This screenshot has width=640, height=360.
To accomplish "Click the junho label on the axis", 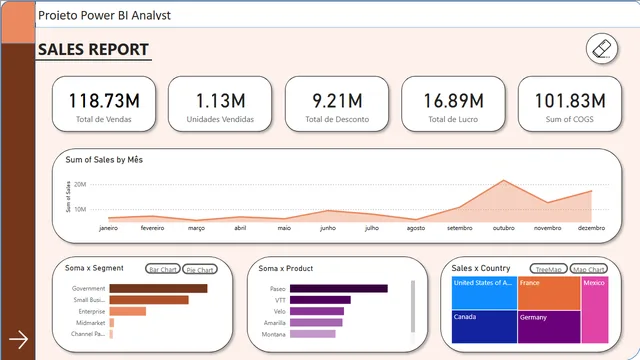I will coord(328,228).
